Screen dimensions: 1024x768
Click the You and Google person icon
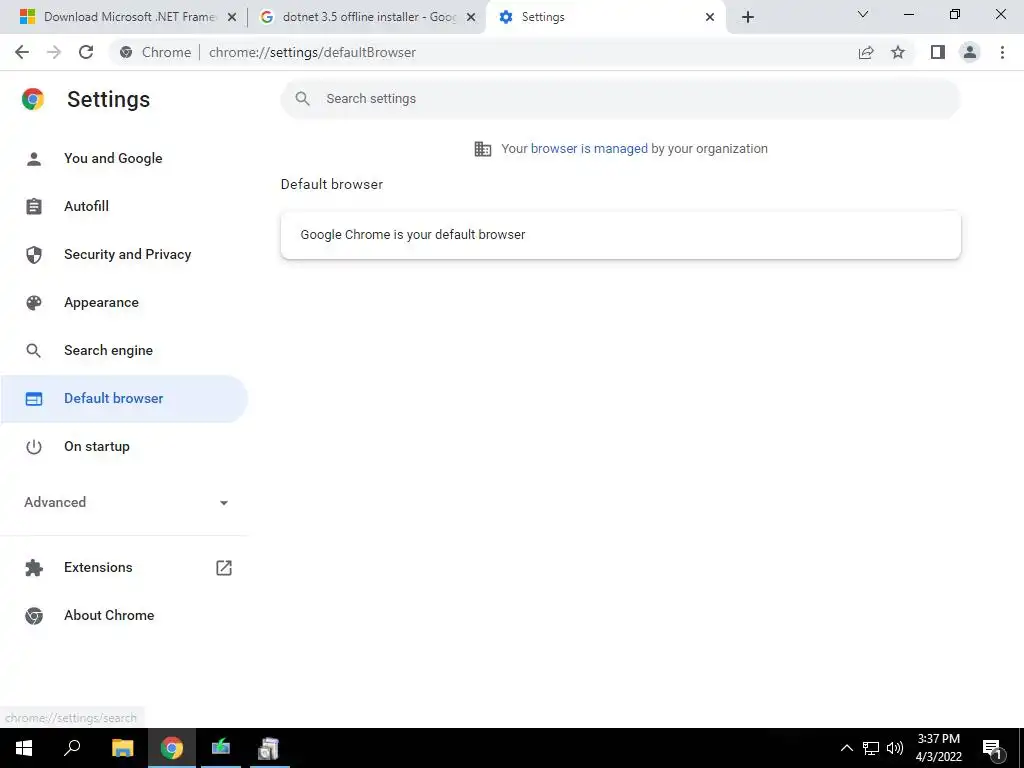click(34, 159)
